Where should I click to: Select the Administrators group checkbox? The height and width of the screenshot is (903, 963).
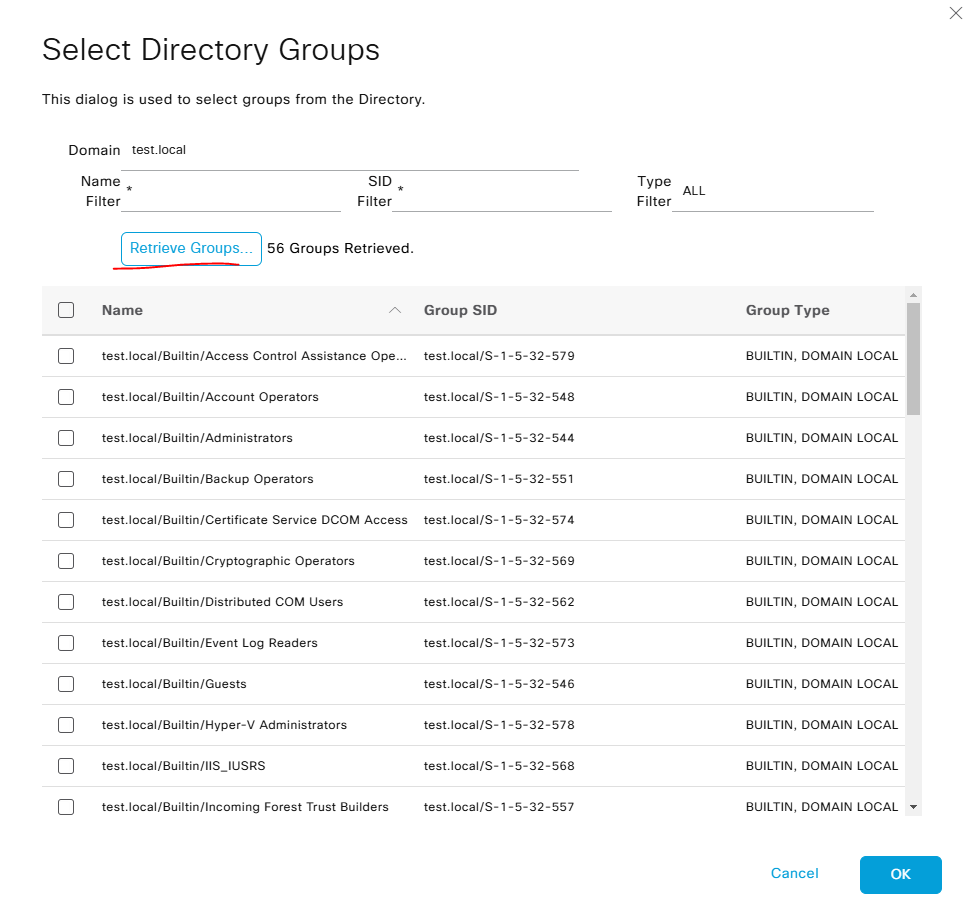[66, 438]
